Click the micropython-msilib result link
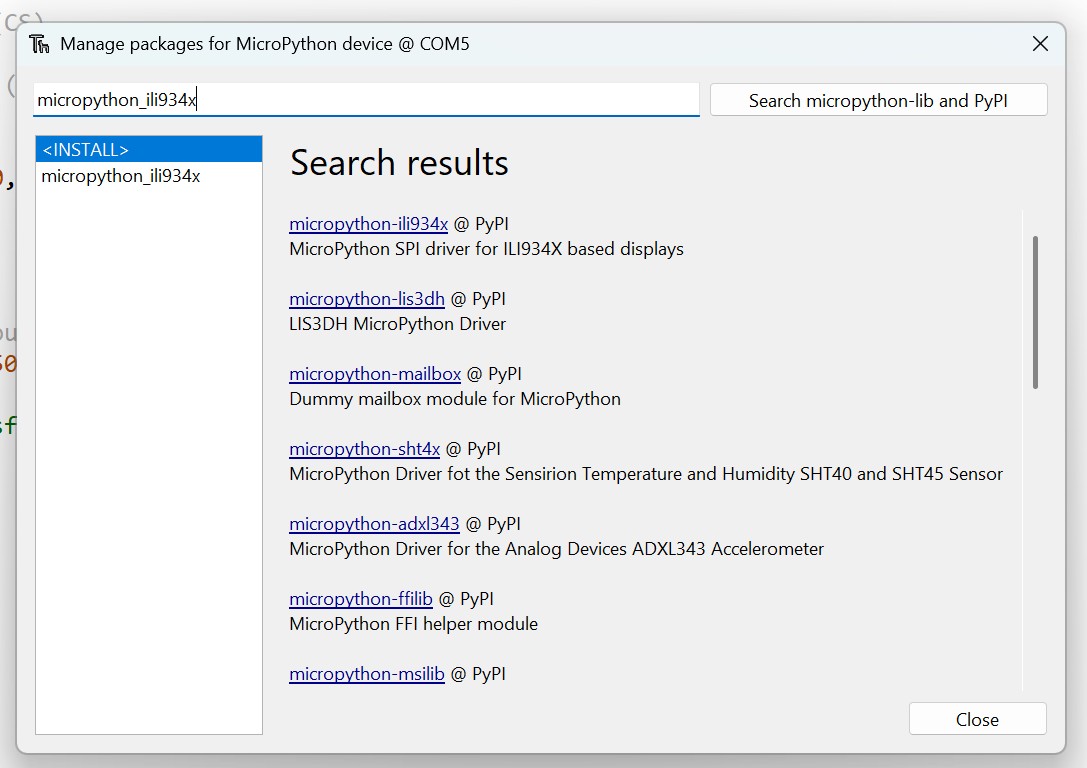Image resolution: width=1087 pixels, height=768 pixels. [x=366, y=674]
